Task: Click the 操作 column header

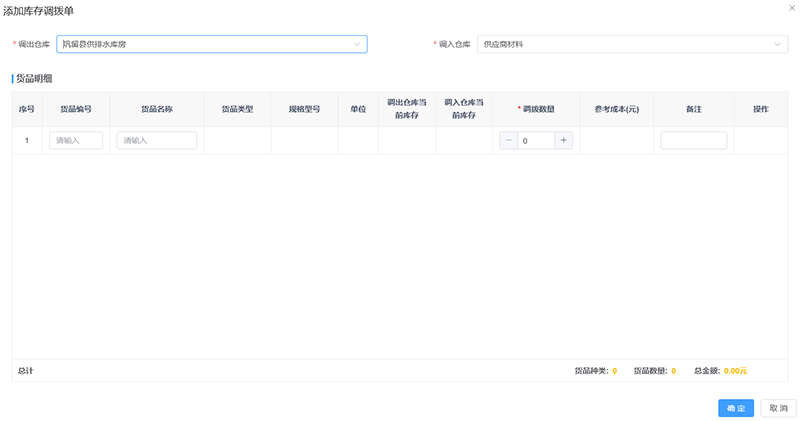Action: coord(761,109)
